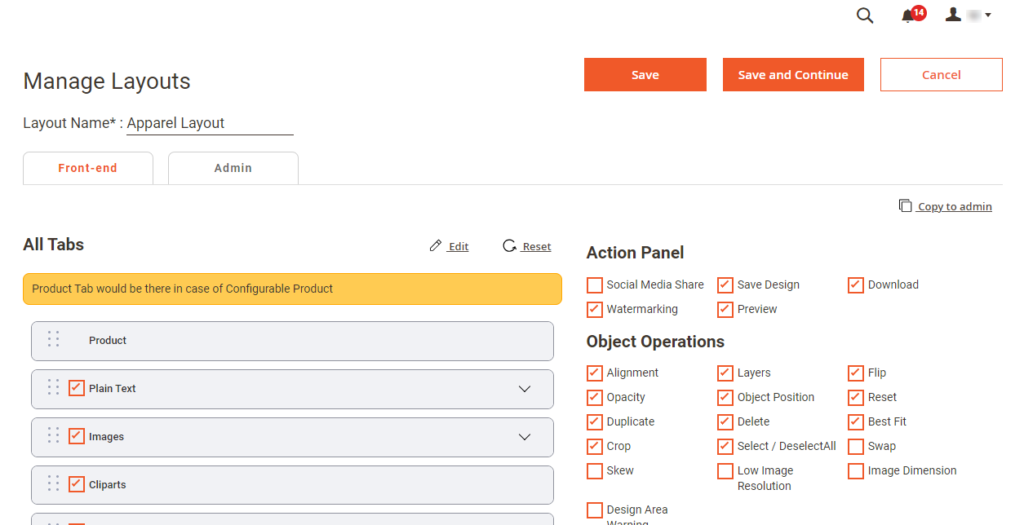
Task: Toggle the Swap checkbox
Action: pyautogui.click(x=856, y=446)
